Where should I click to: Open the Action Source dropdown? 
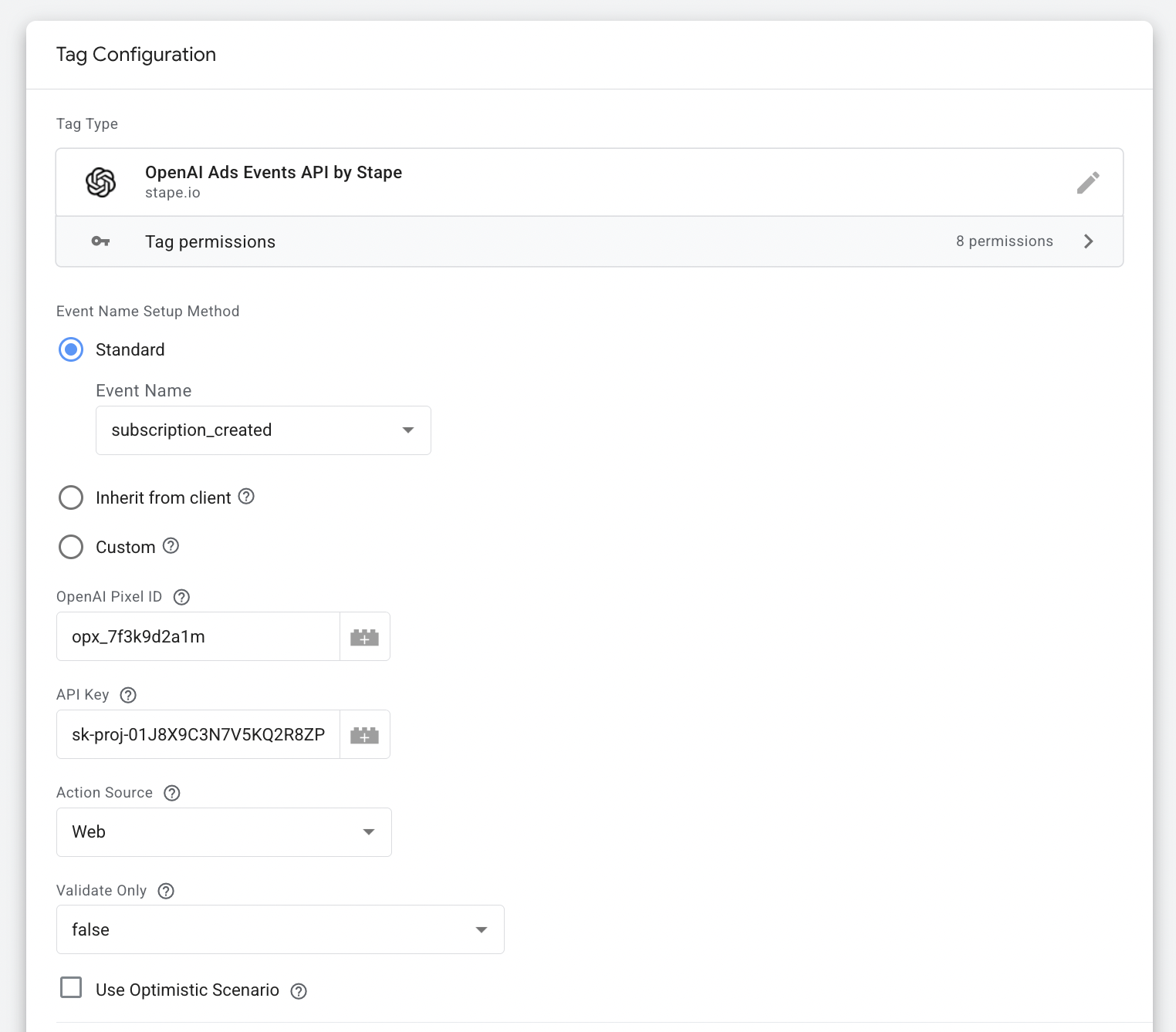tap(224, 832)
